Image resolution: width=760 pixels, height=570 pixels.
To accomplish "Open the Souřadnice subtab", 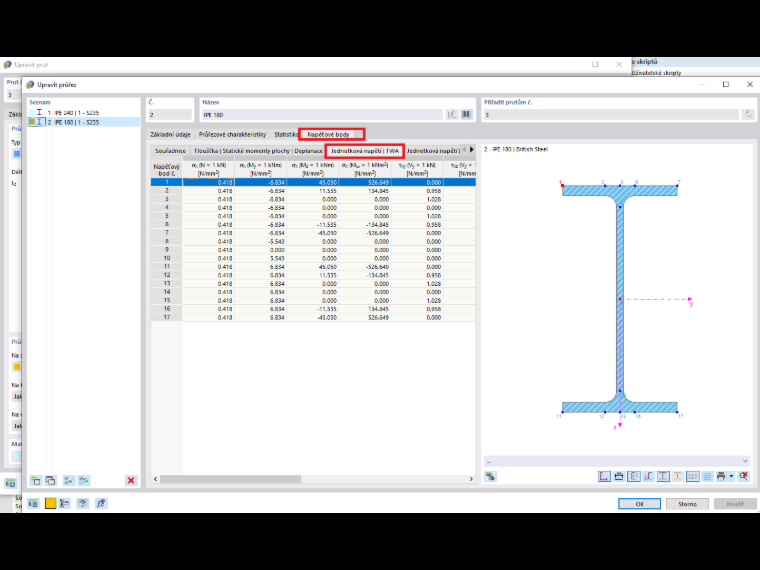I will click(170, 151).
